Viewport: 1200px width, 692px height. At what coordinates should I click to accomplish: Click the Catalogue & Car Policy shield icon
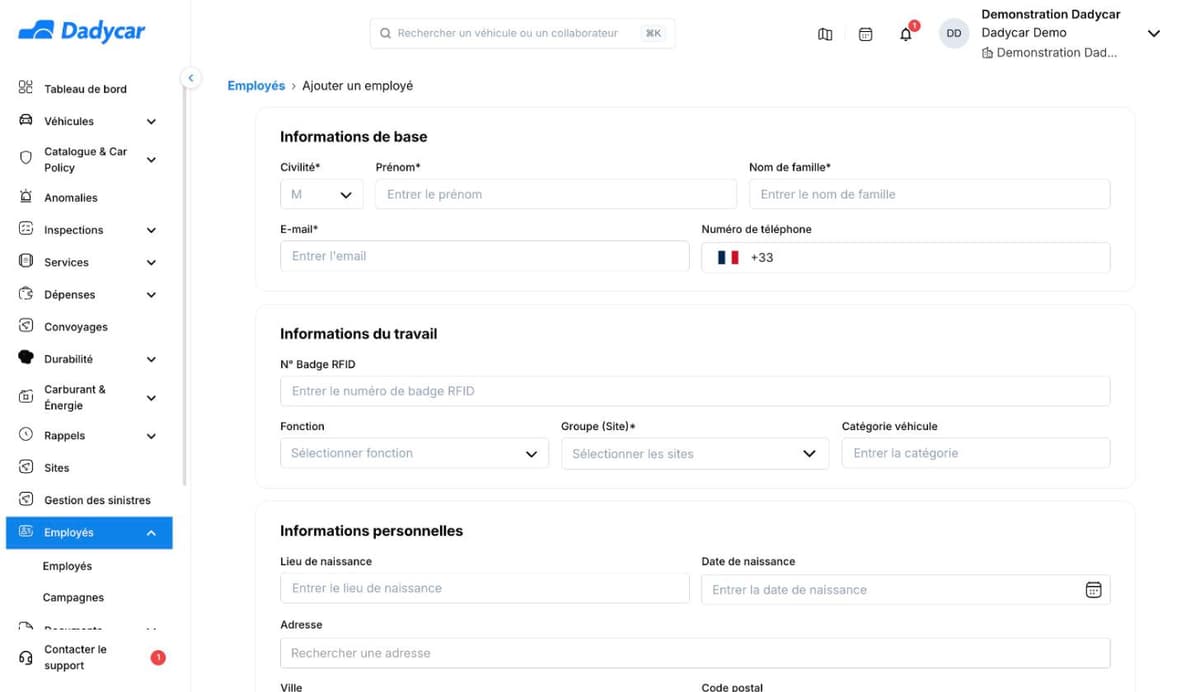coord(26,158)
